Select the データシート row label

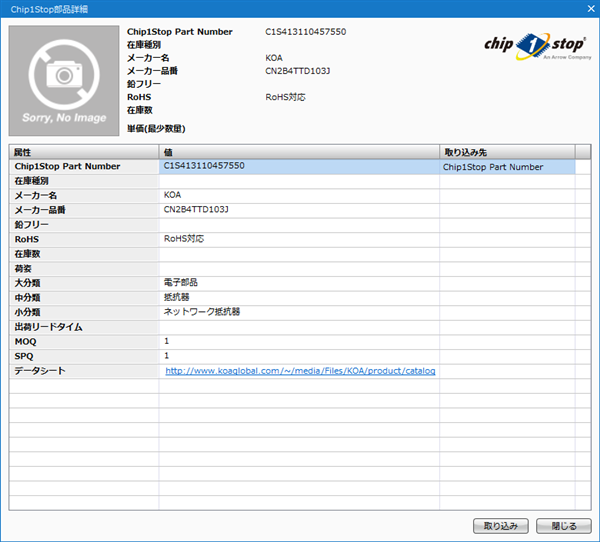pyautogui.click(x=40, y=371)
